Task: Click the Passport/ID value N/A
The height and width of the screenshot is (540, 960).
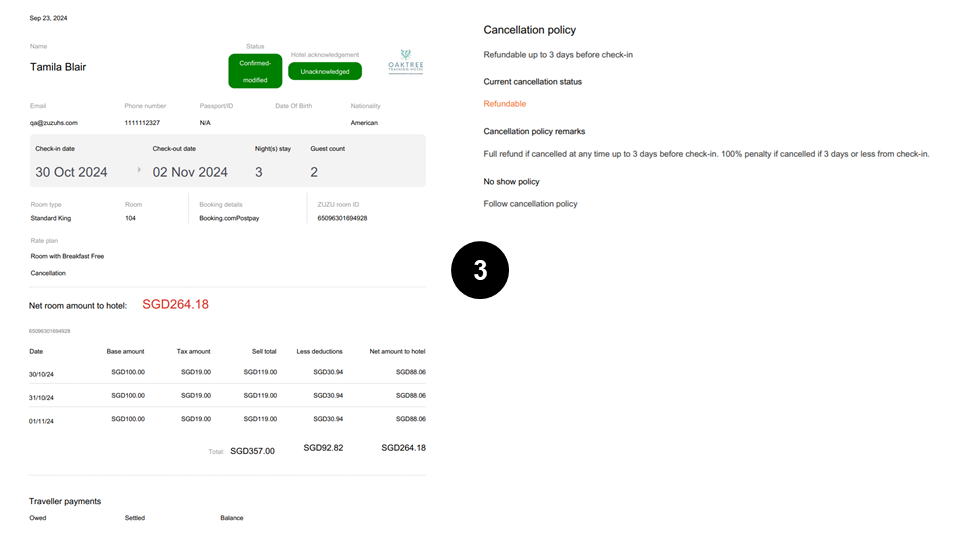Action: coord(205,122)
